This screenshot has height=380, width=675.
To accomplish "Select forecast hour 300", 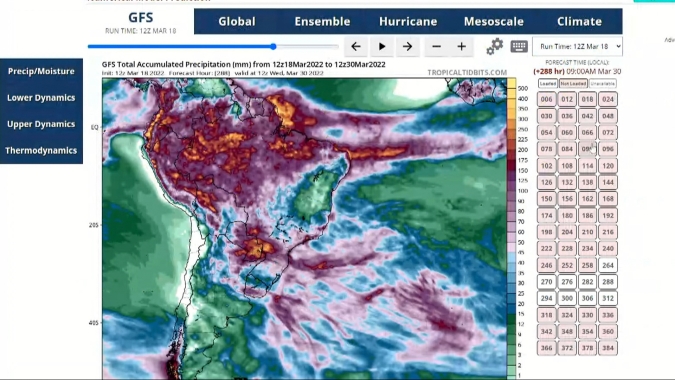I will tap(567, 298).
